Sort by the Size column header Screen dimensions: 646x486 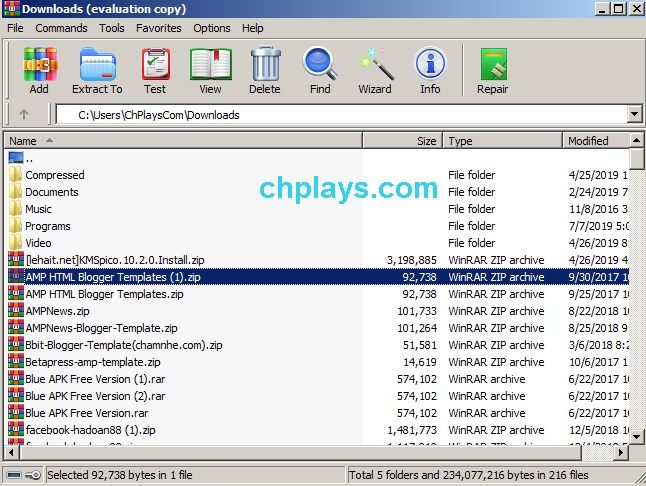click(403, 140)
